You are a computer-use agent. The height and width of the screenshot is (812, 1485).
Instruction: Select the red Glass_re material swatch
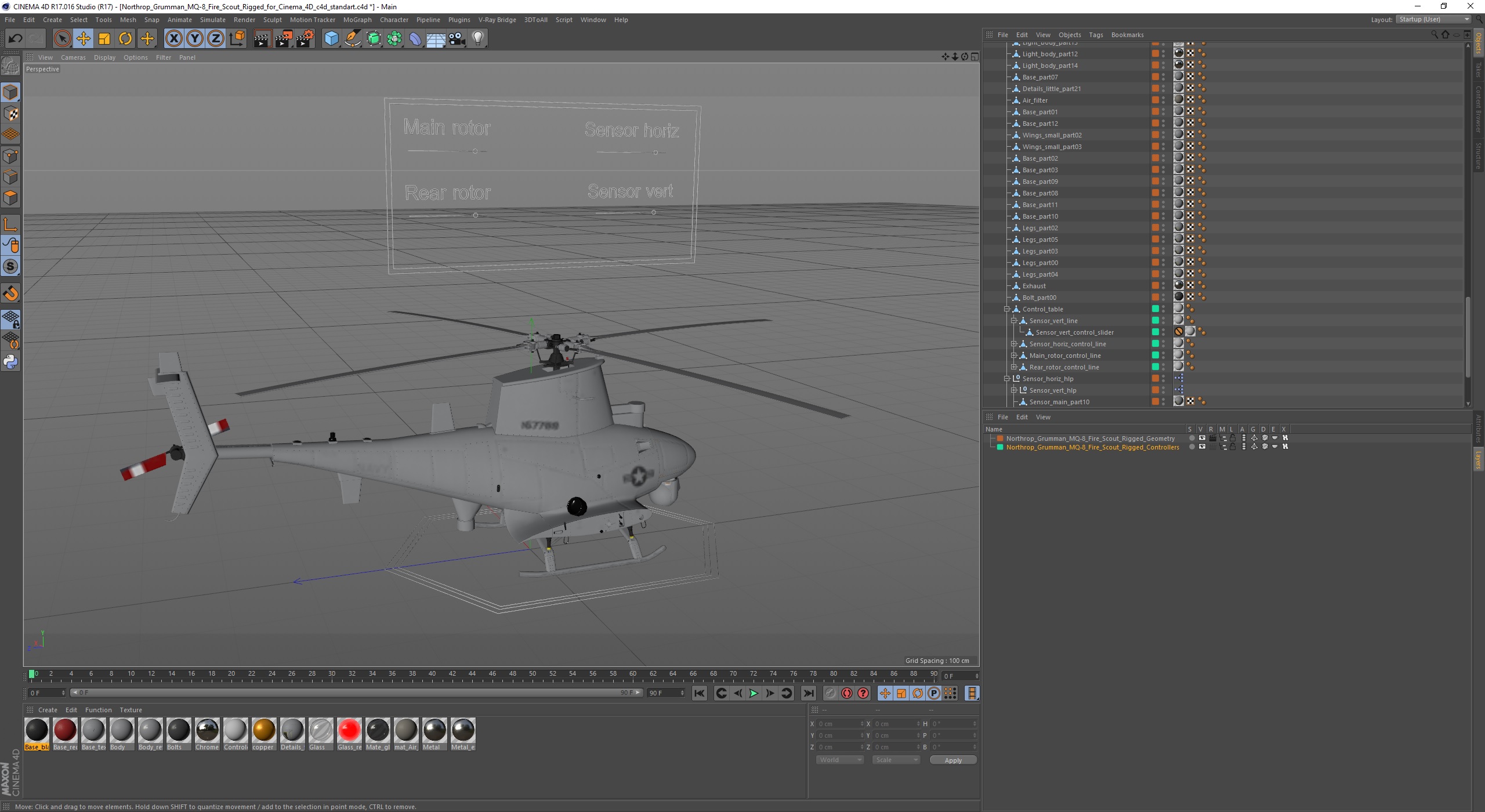pyautogui.click(x=349, y=734)
